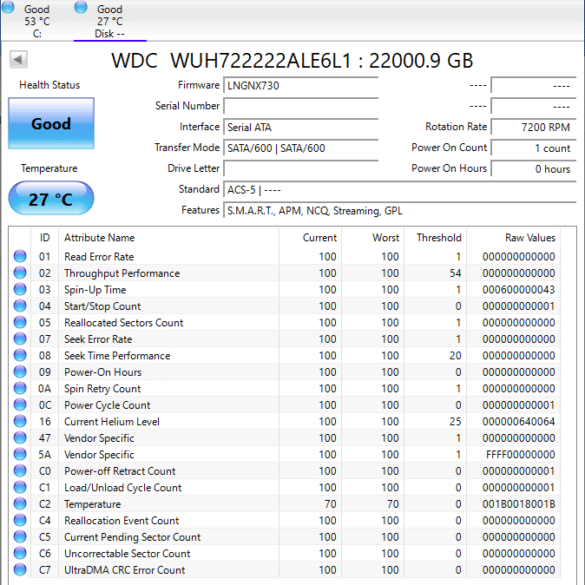Select Temperature raw value 001B0018001B
Screen dimensions: 585x585
(519, 504)
